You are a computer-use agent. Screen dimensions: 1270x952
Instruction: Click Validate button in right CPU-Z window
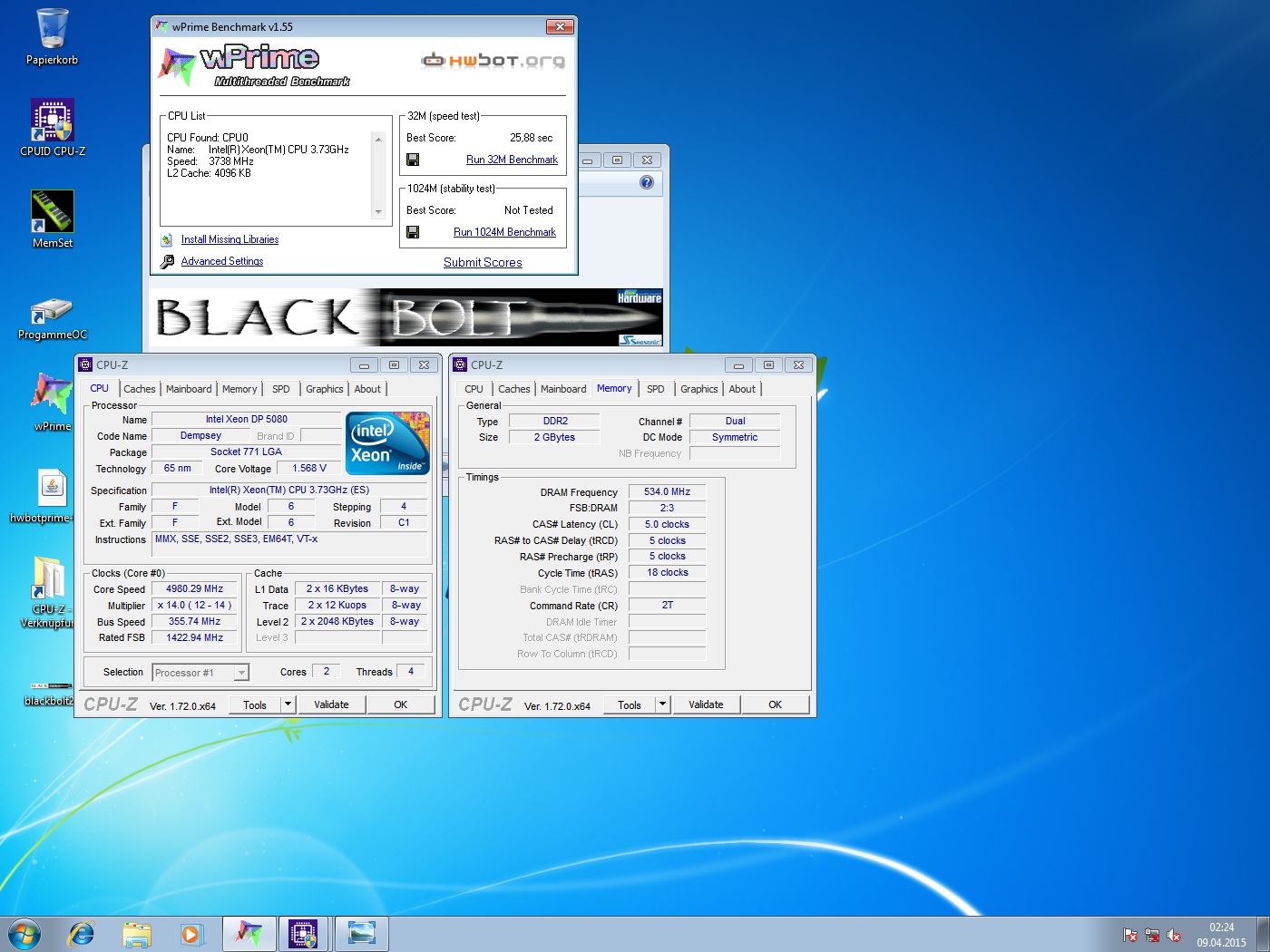tap(706, 704)
